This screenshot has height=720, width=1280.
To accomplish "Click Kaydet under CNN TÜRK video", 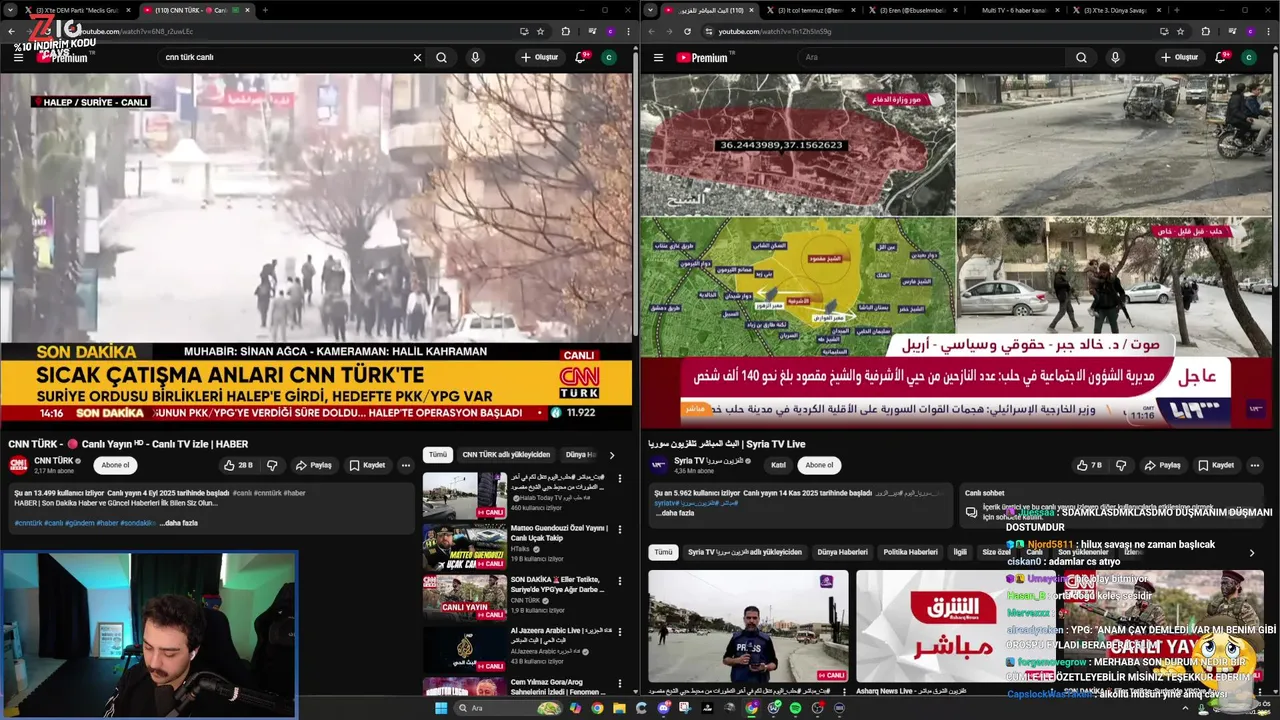I will coord(367,465).
